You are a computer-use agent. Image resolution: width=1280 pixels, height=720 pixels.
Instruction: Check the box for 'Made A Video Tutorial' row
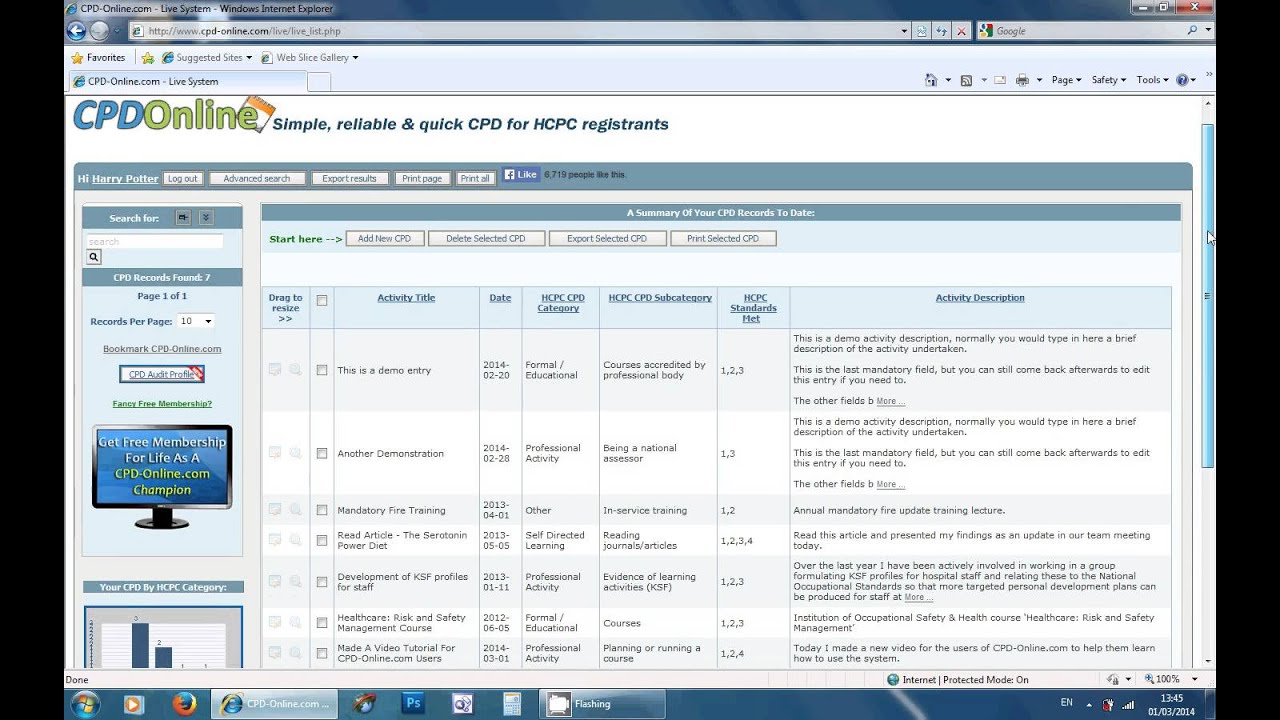pyautogui.click(x=322, y=652)
